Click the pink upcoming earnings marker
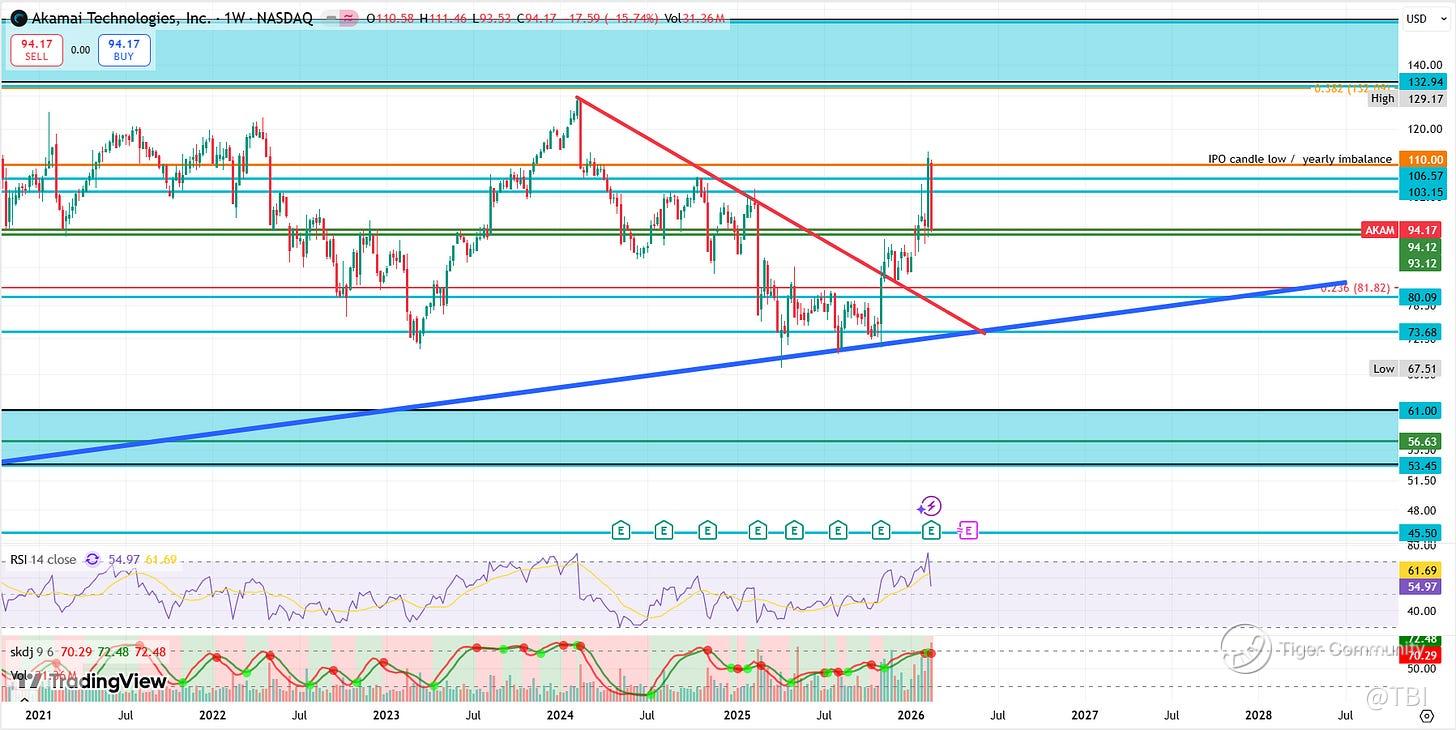Viewport: 1456px width, 730px height. click(968, 530)
